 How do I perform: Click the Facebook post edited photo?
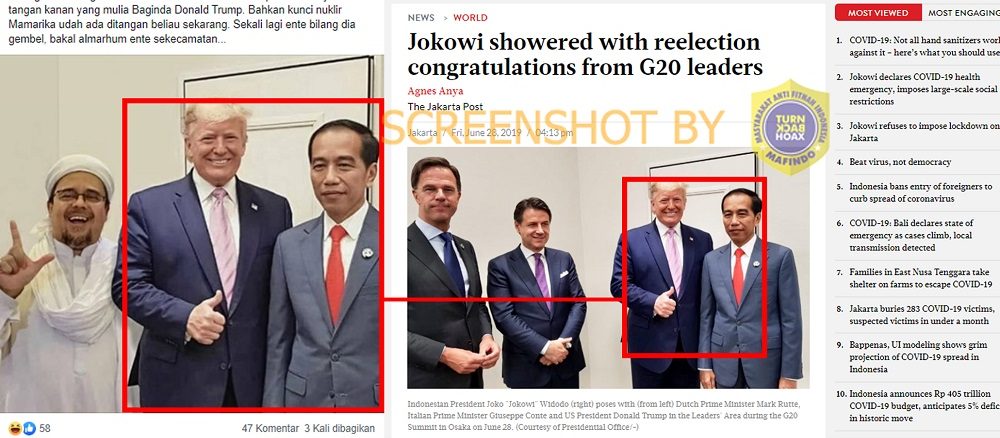191,233
